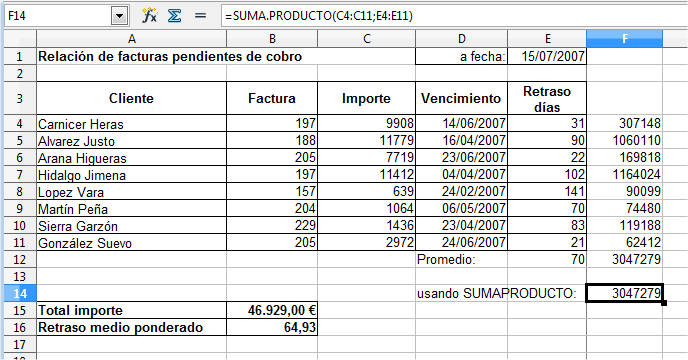Open the Function Wizard icon

[149, 16]
